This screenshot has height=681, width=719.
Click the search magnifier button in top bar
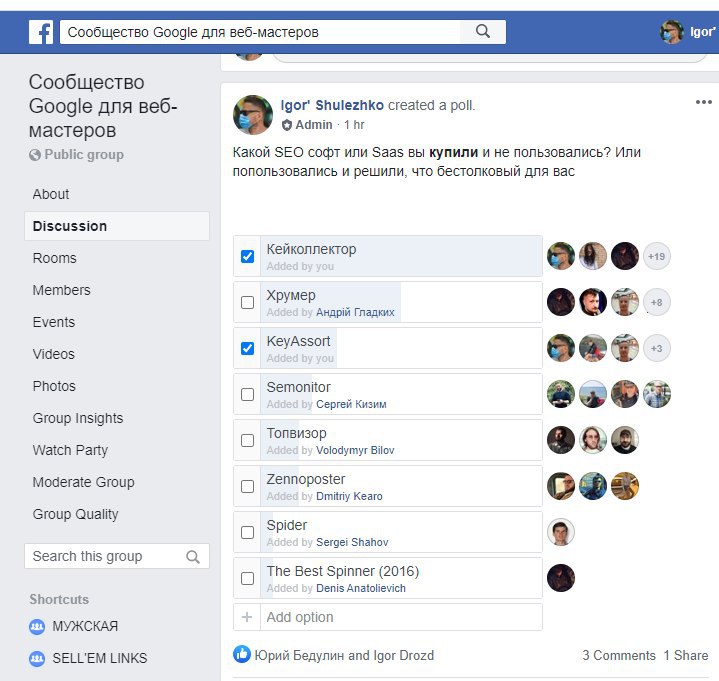[x=483, y=32]
